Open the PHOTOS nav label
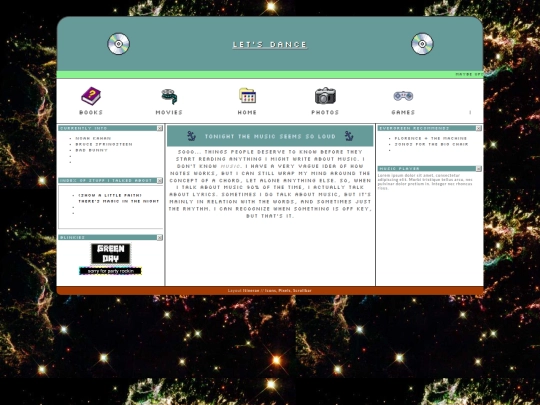540x405 pixels. point(325,112)
